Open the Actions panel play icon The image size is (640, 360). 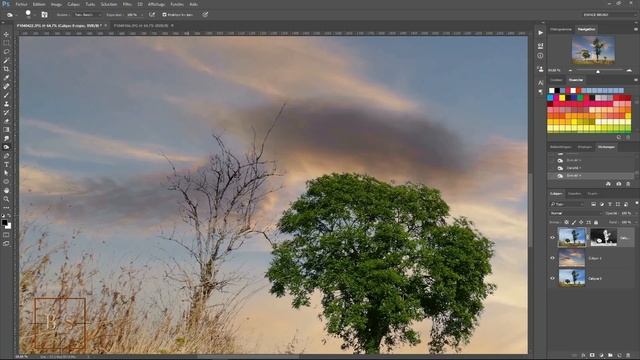[540, 33]
